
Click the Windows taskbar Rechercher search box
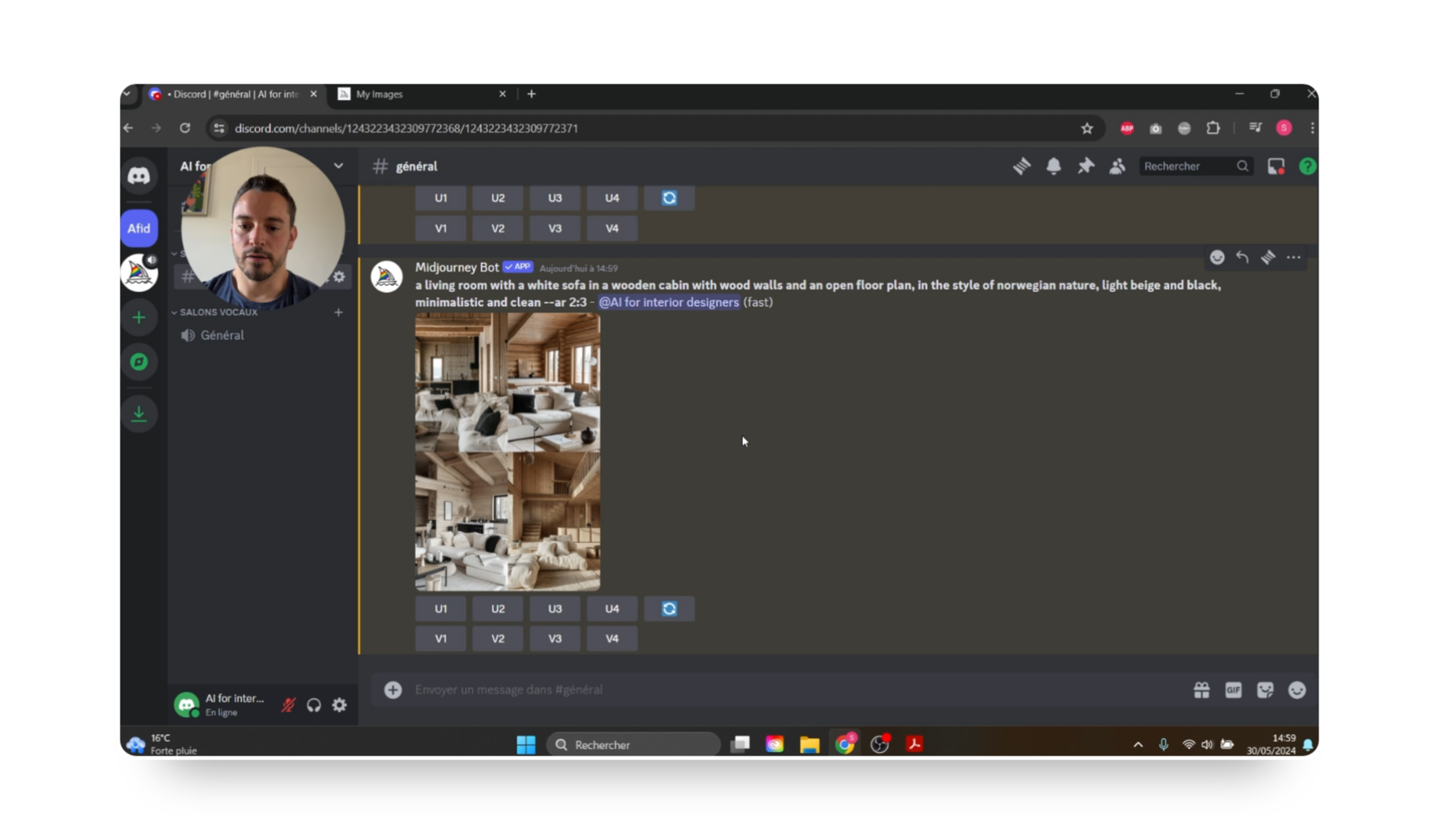[x=633, y=745]
